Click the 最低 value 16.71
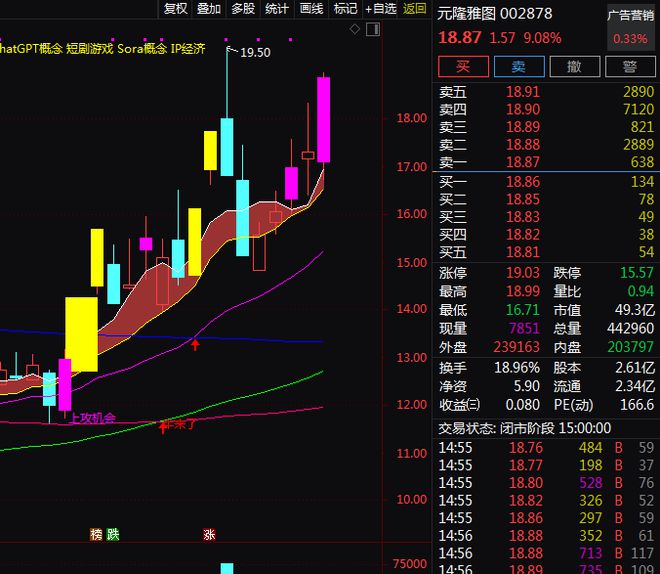 click(x=523, y=310)
